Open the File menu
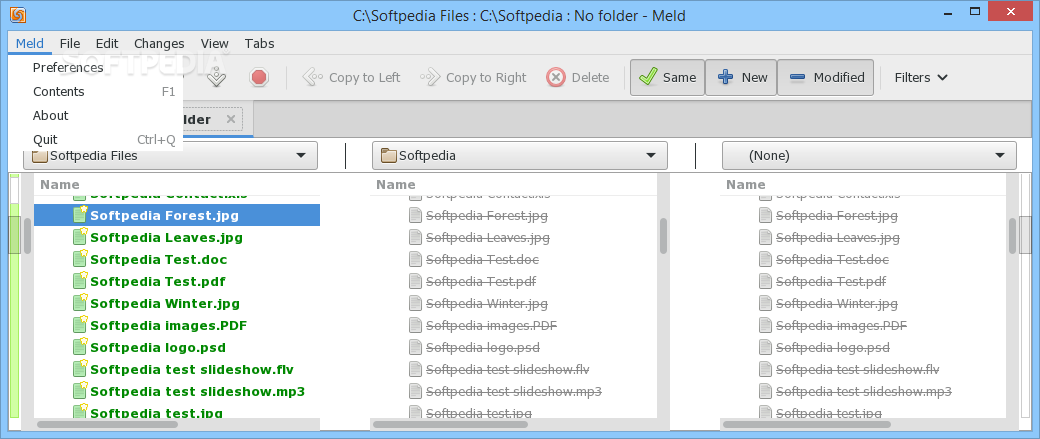1040x439 pixels. pyautogui.click(x=70, y=44)
